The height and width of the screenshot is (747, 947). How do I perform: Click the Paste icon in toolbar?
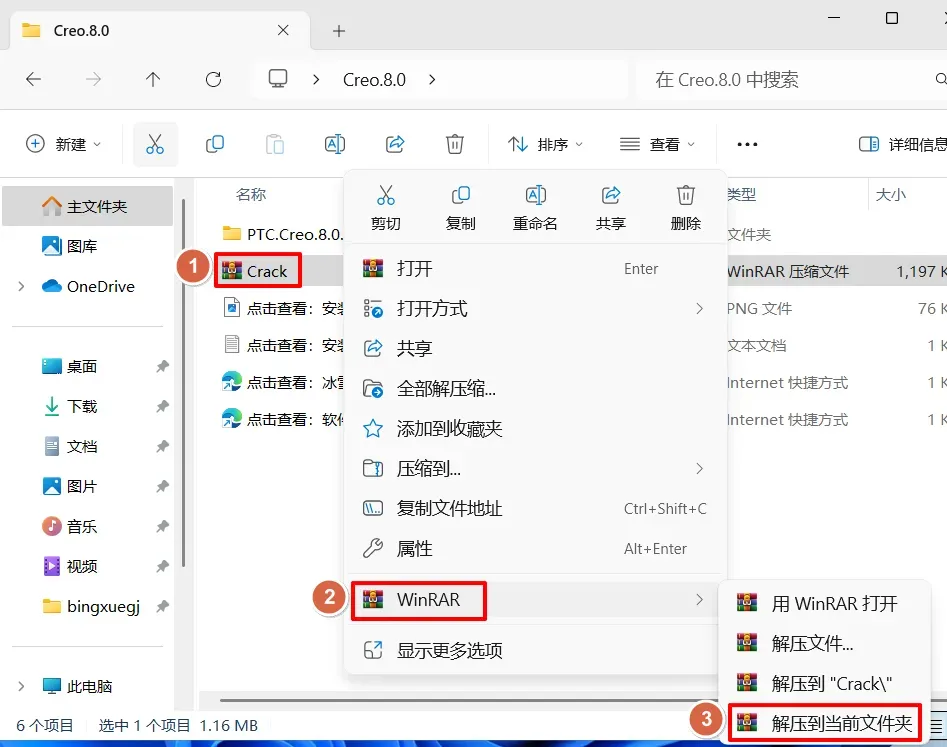tap(275, 144)
